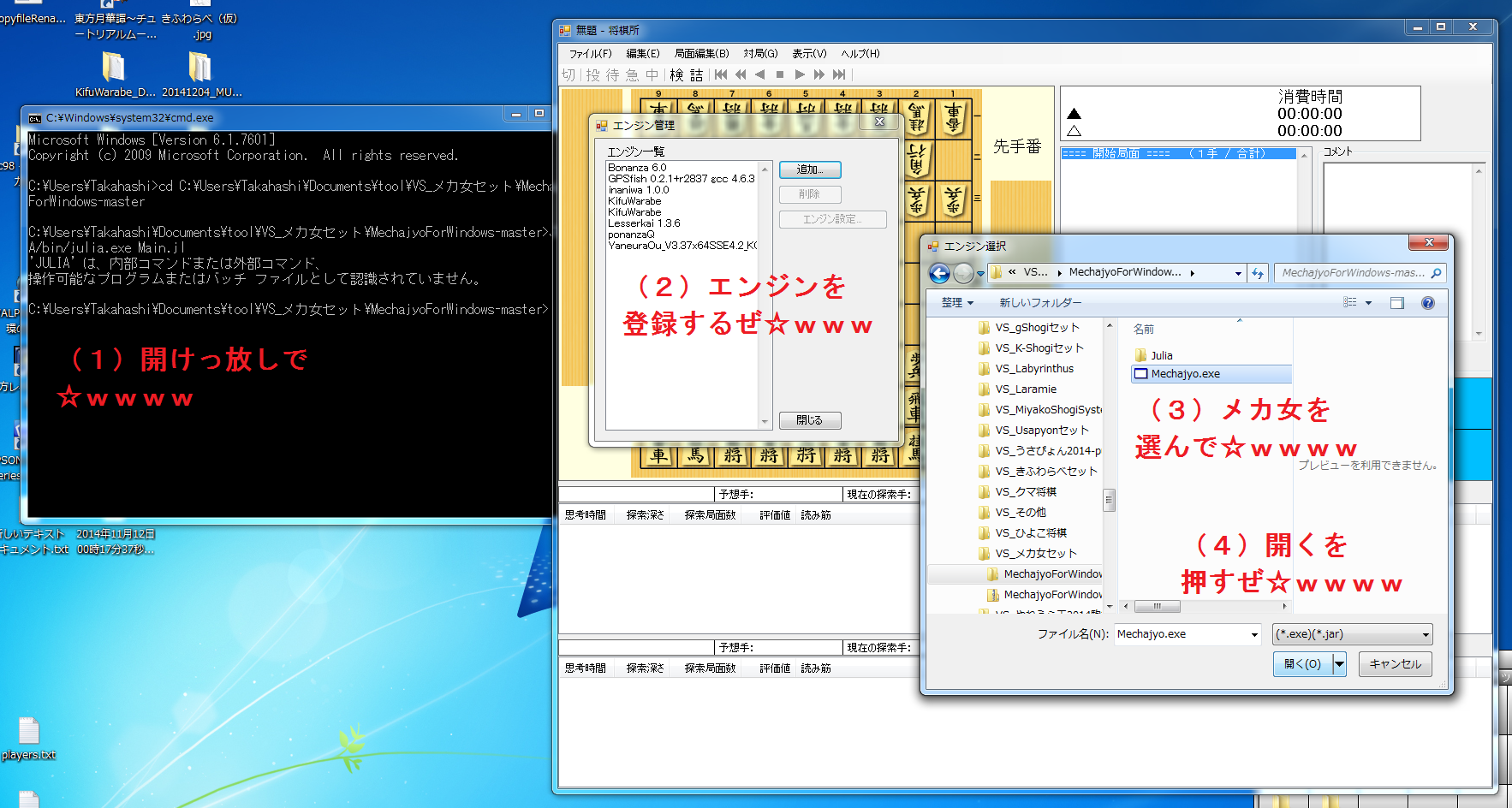Step back one move in the Shogidokoro toolbar
The image size is (1512, 808).
pos(760,74)
